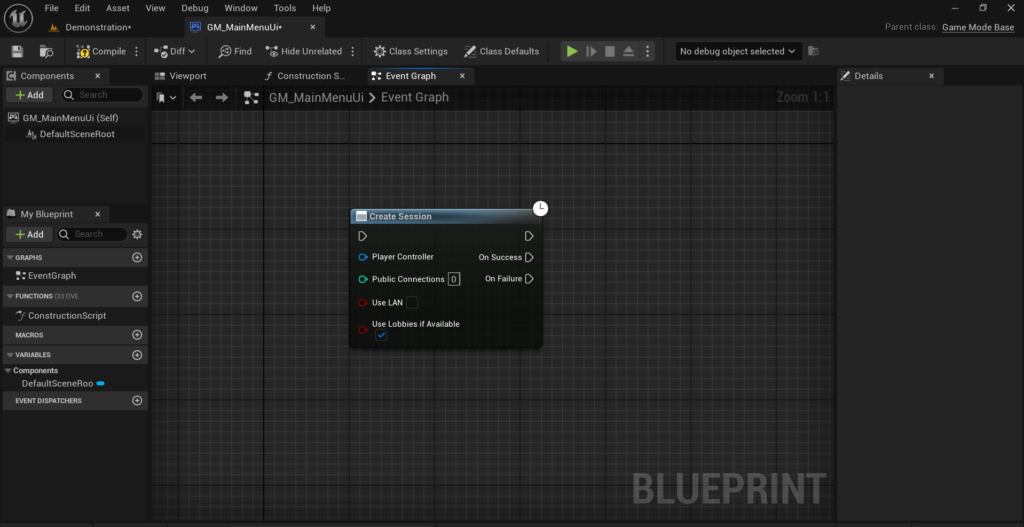Viewport: 1024px width, 527px height.
Task: Open the Game Mode Base parent class link
Action: point(978,27)
